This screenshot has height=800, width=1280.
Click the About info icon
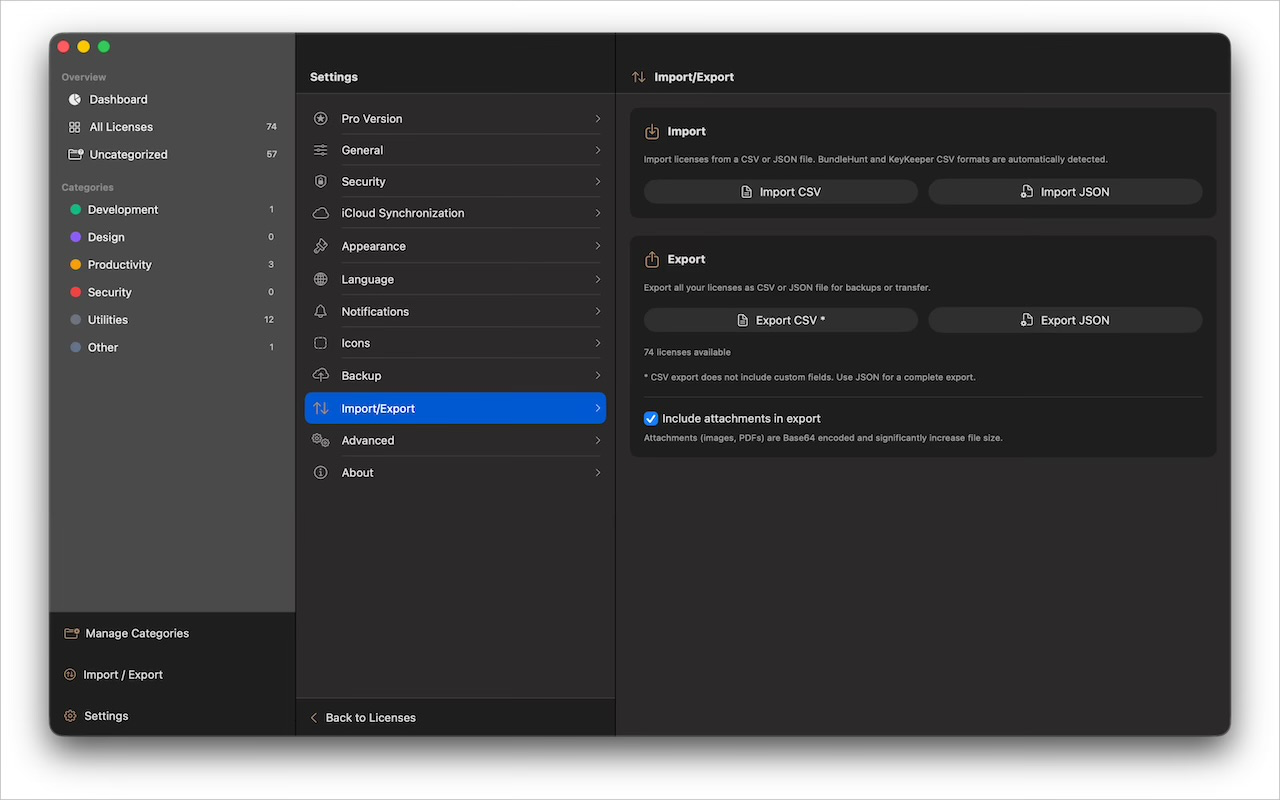[320, 472]
